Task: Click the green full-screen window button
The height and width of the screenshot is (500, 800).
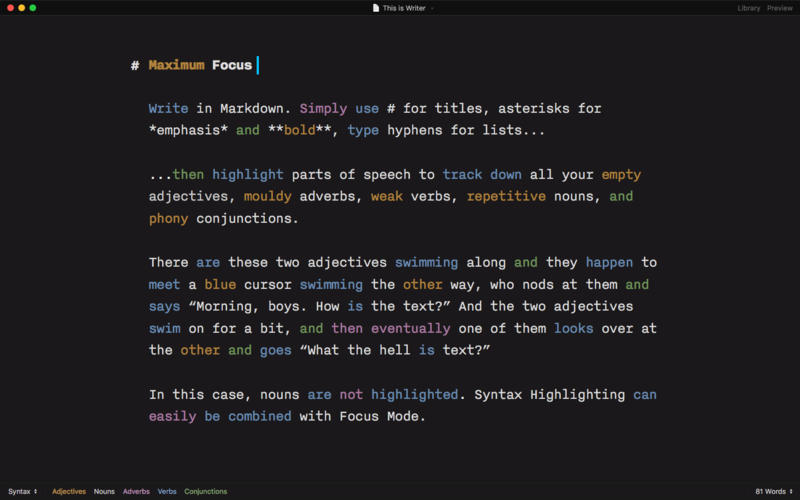Action: pos(33,8)
